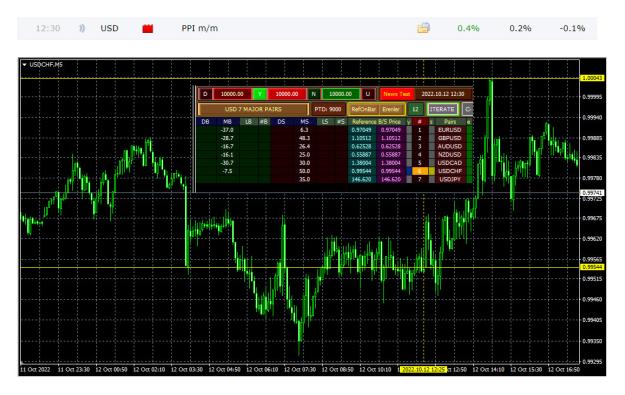Click the yellow 2022.10.12 12:25 time marker

[x=423, y=369]
